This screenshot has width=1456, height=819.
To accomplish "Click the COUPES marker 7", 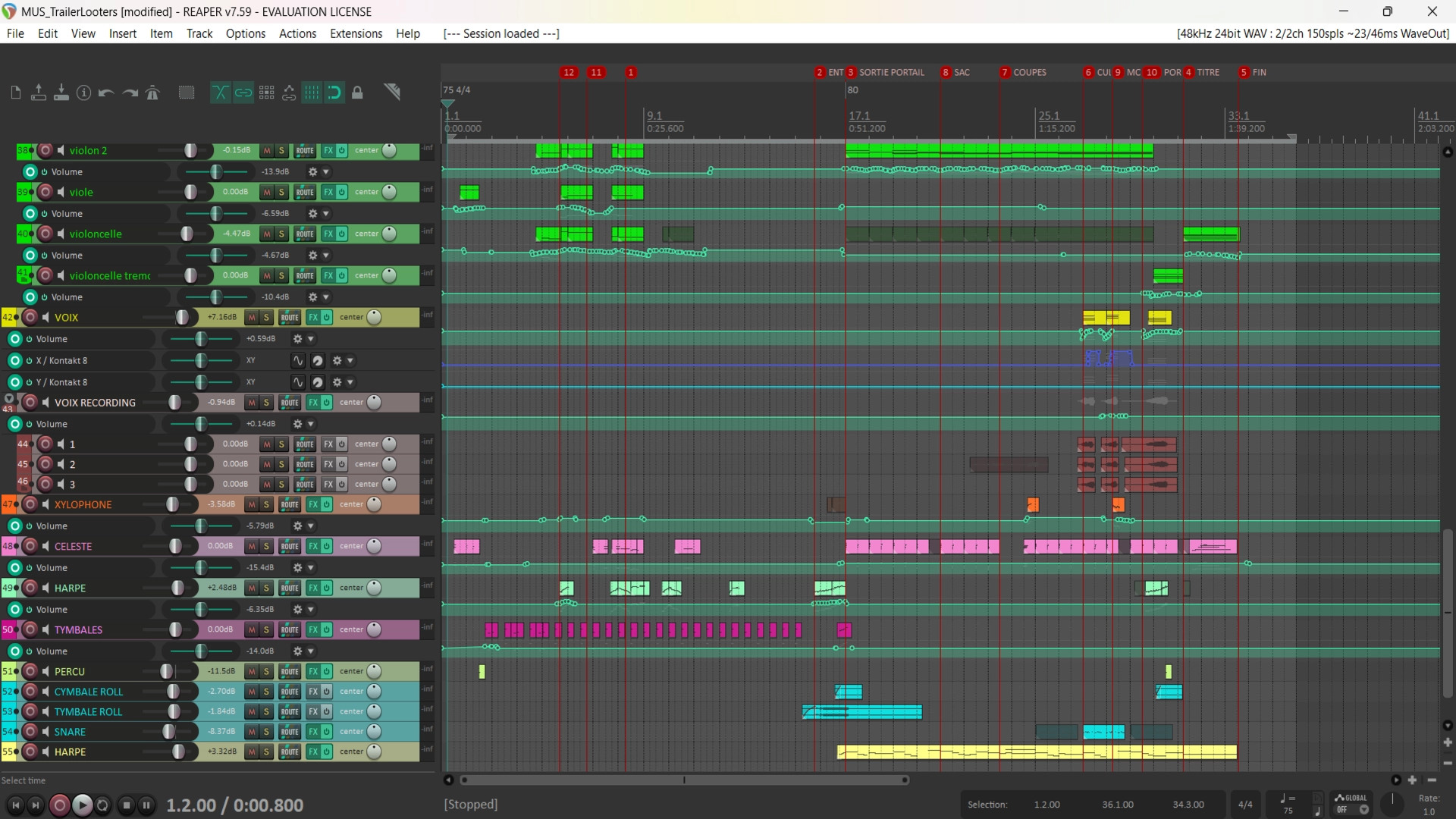I will (x=1023, y=72).
